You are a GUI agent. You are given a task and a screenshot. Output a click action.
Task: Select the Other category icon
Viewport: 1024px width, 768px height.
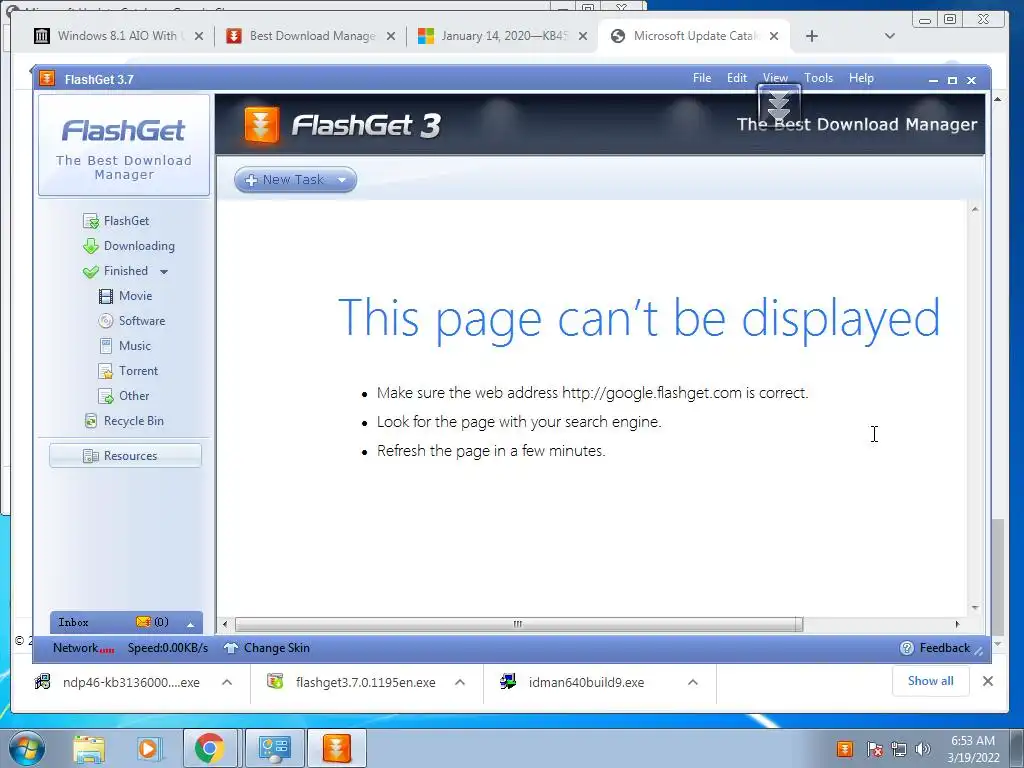pyautogui.click(x=106, y=396)
